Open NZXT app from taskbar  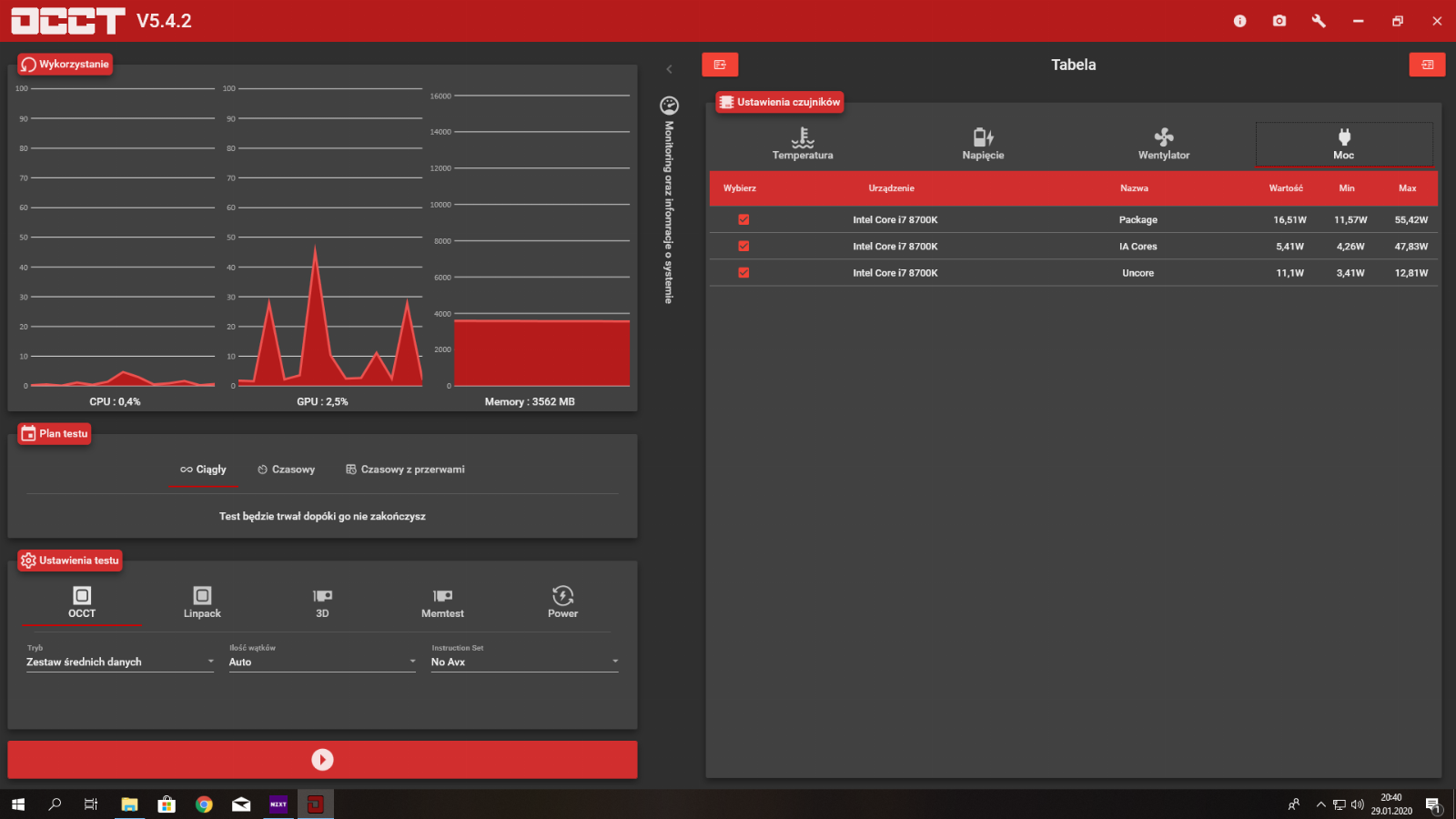[278, 804]
